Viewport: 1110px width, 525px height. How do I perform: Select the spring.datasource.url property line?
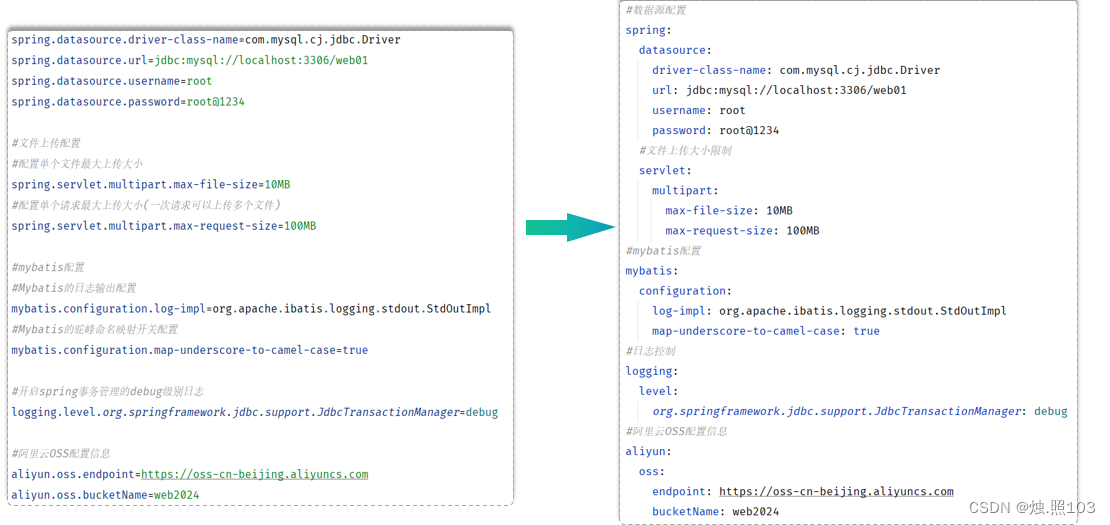(x=190, y=60)
